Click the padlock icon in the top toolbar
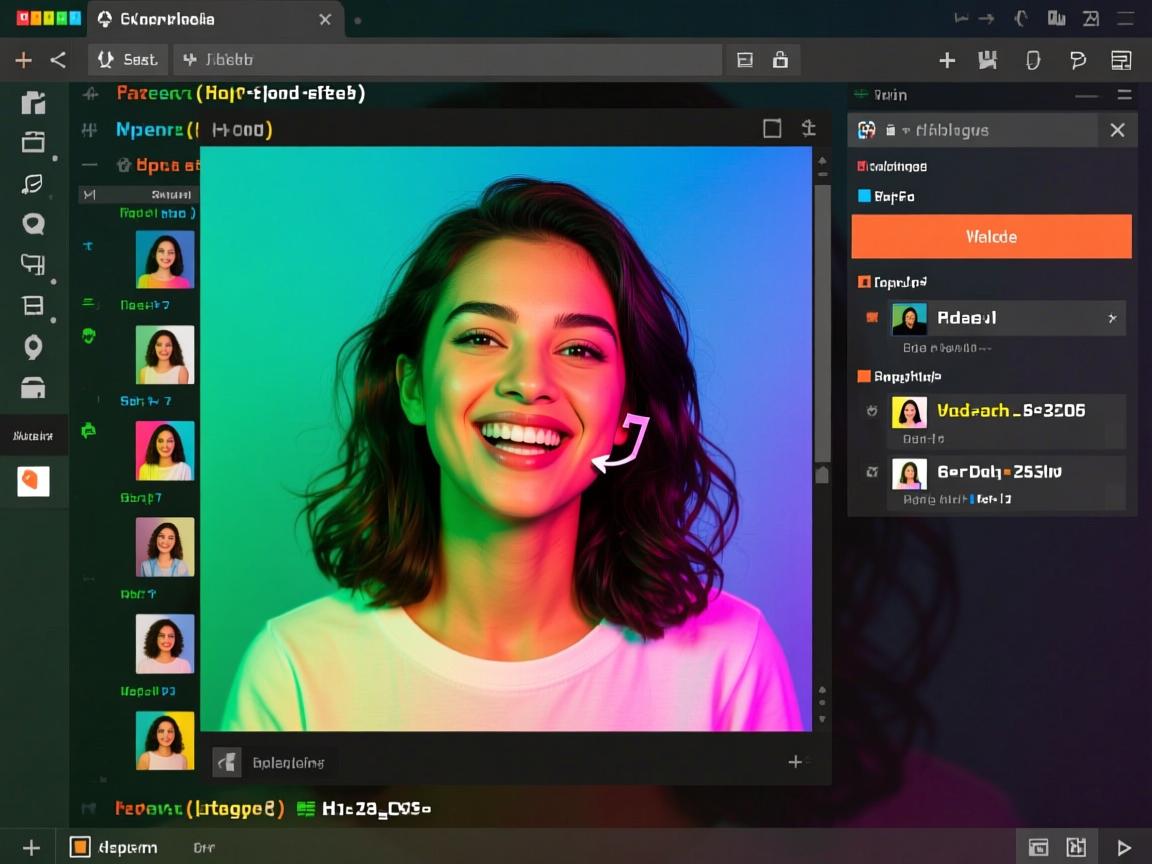 pos(780,60)
